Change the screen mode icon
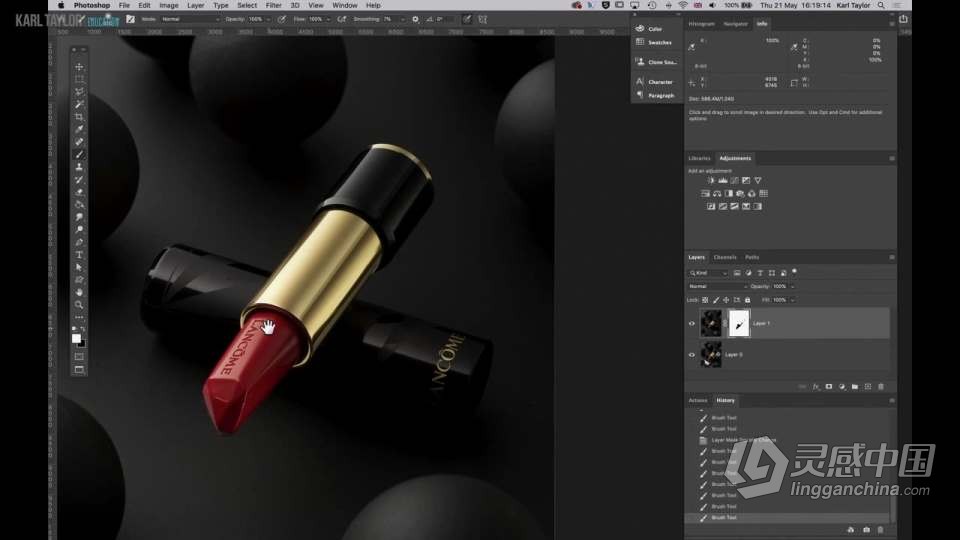This screenshot has height=540, width=960. (x=79, y=370)
